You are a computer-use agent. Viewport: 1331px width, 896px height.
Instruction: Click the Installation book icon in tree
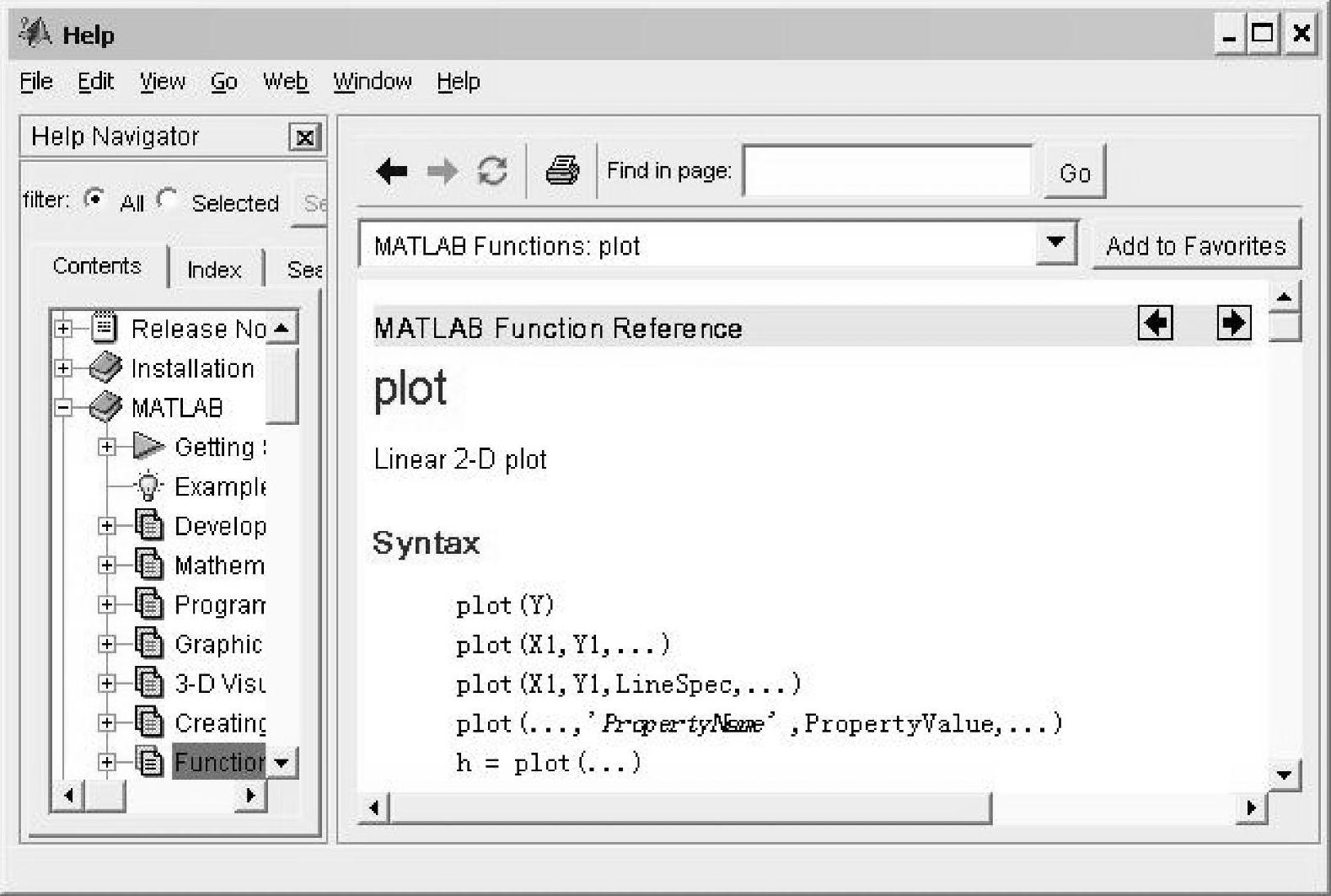click(105, 368)
